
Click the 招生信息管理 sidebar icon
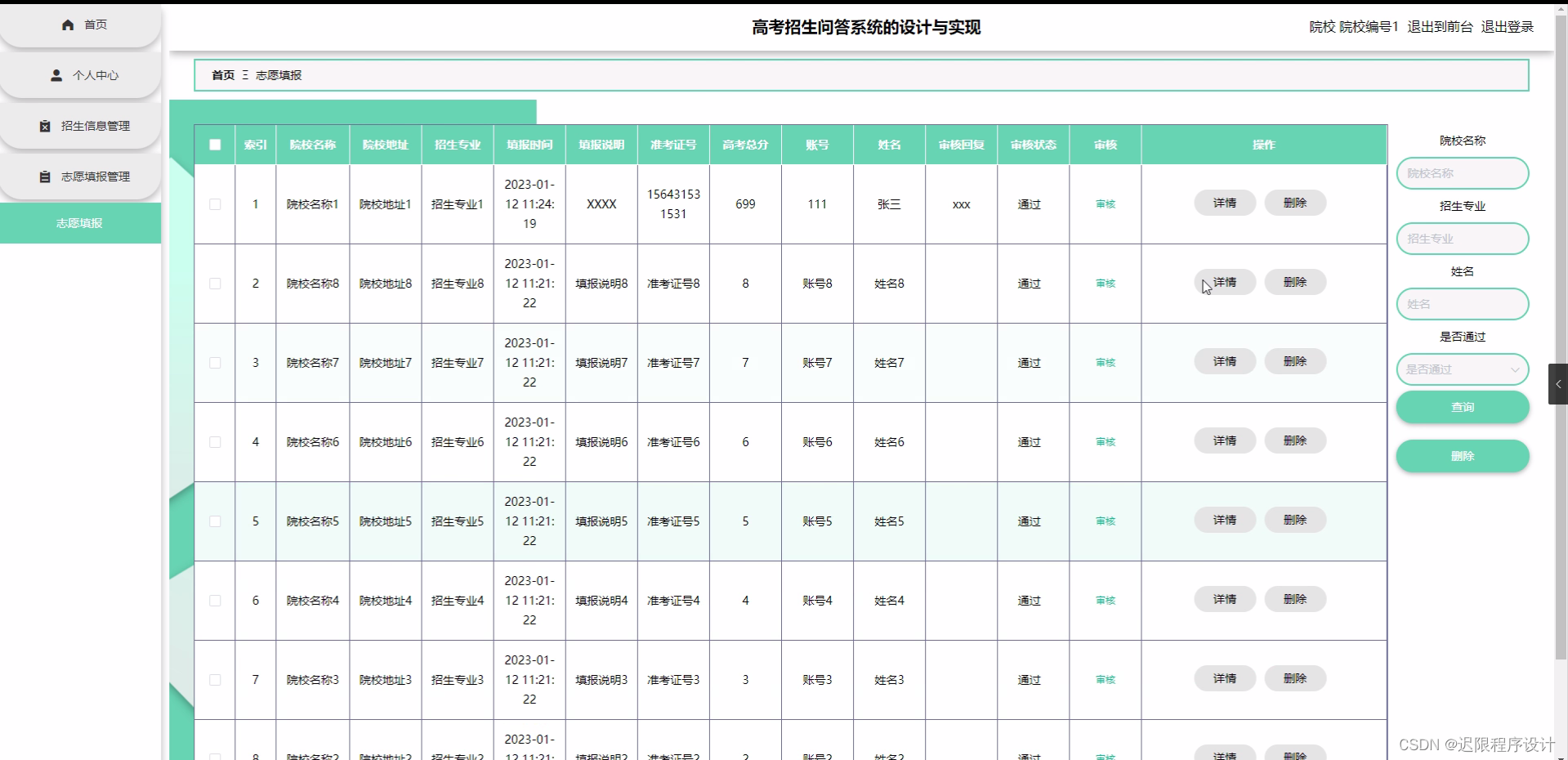click(x=45, y=126)
